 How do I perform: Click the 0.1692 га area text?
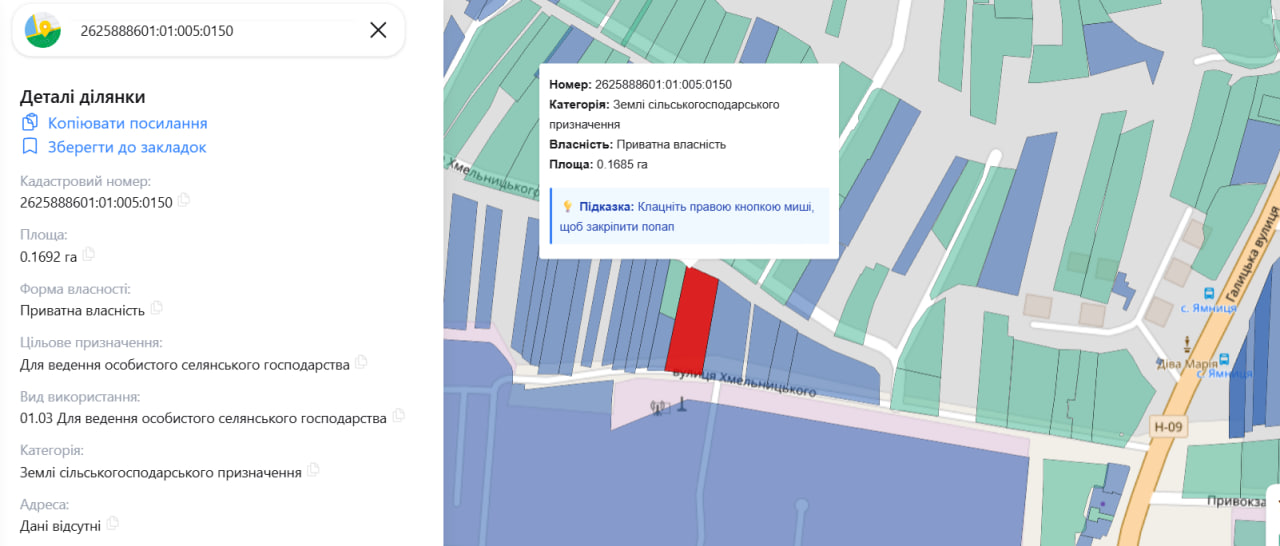[48, 256]
